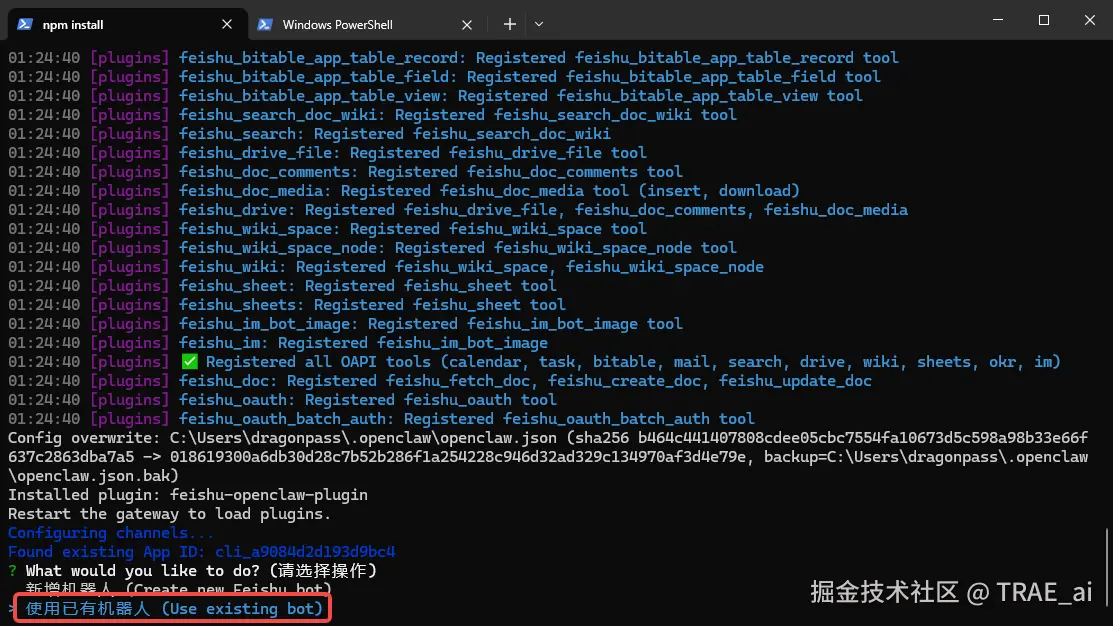
Task: Click 'feishu_im: Registered feishu_im_bot_image' line
Action: click(x=278, y=343)
